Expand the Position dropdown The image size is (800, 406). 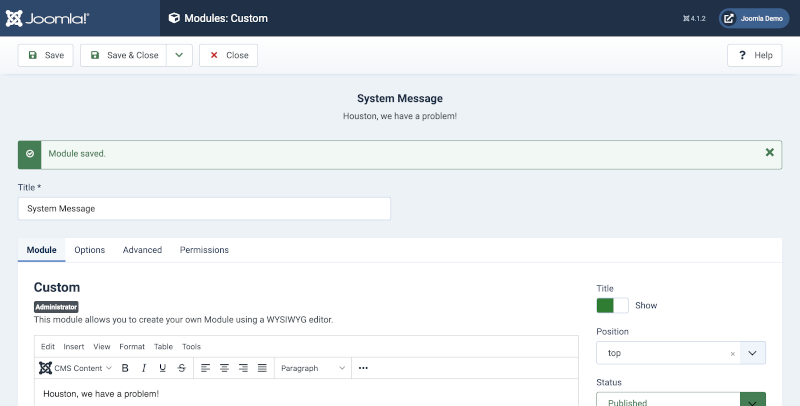pyautogui.click(x=753, y=353)
